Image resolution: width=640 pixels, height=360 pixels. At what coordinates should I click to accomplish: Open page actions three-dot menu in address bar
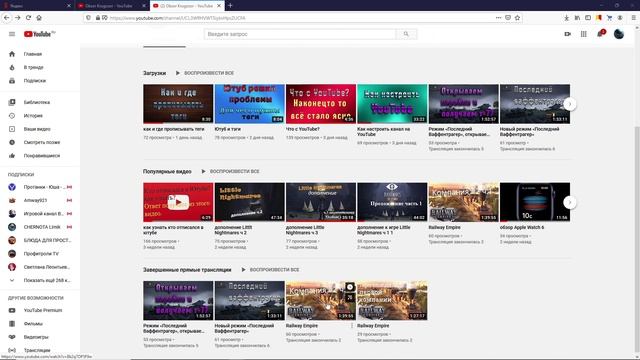pos(498,18)
